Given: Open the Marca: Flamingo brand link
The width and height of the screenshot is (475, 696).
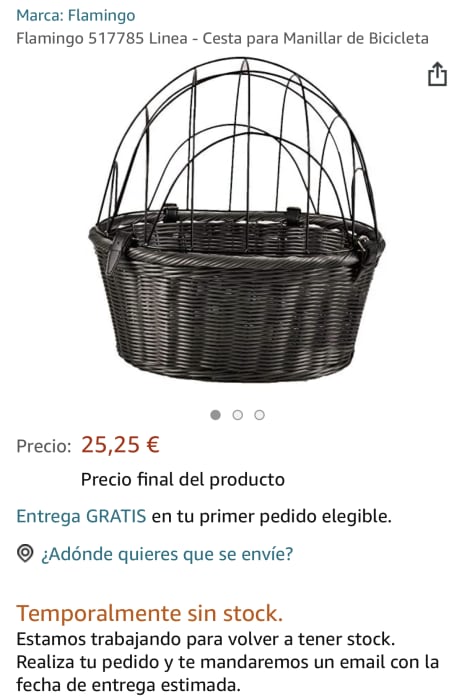Looking at the screenshot, I should tap(75, 16).
